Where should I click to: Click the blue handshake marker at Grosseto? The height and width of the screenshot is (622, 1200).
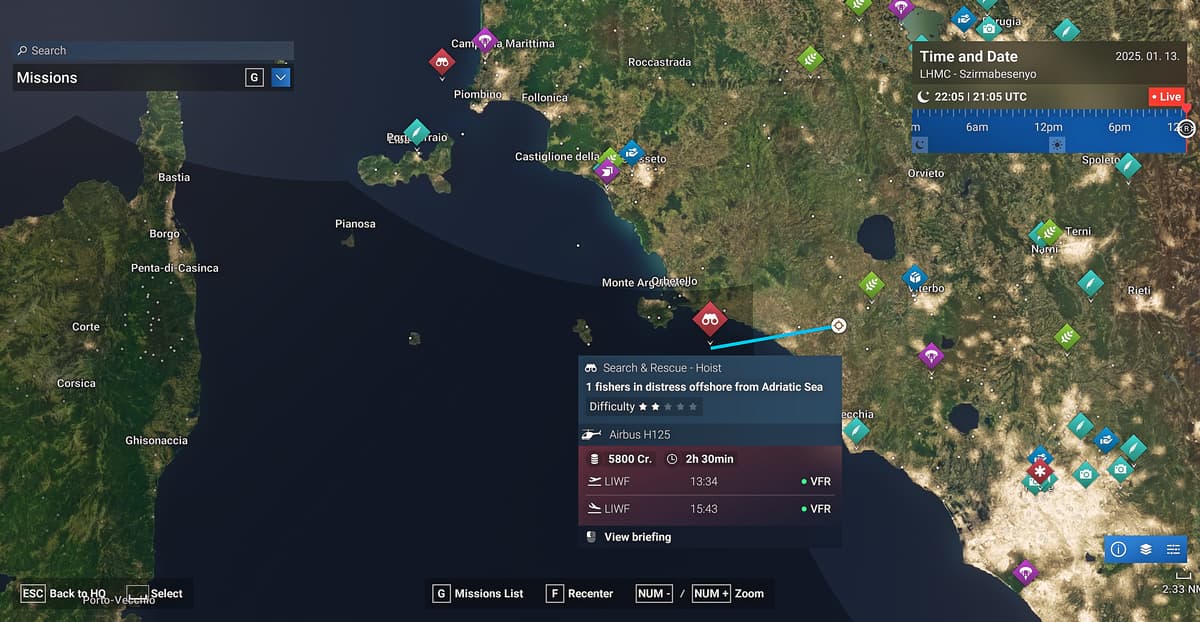pyautogui.click(x=631, y=152)
